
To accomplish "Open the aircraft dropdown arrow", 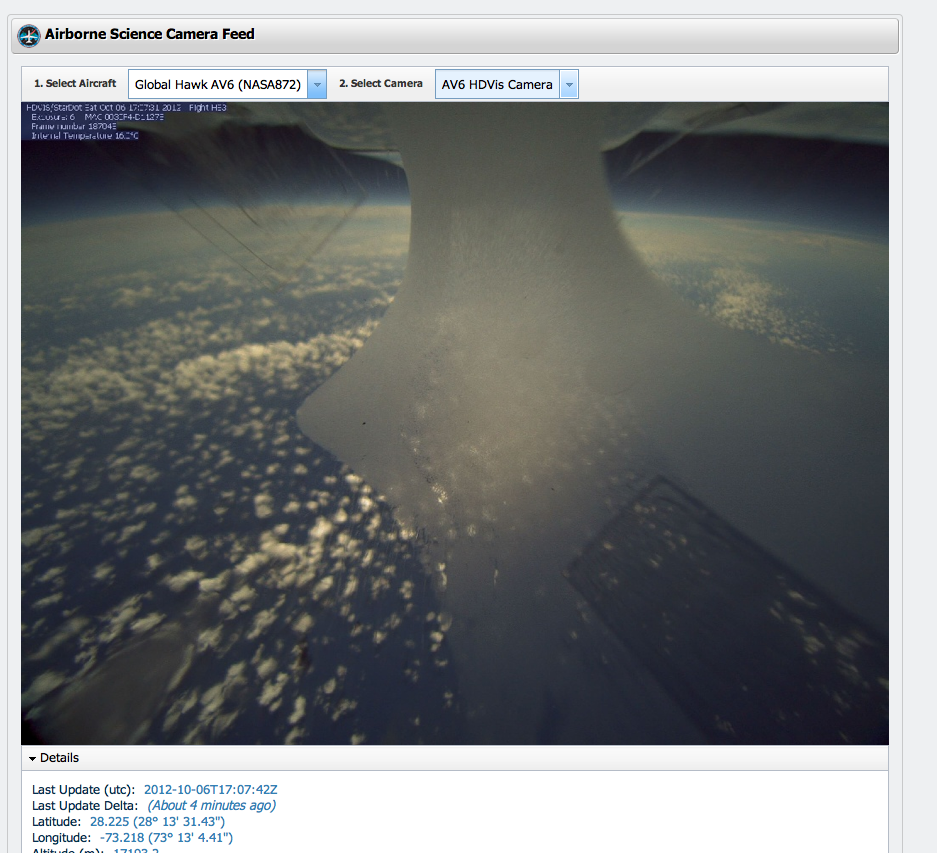I will tap(317, 85).
